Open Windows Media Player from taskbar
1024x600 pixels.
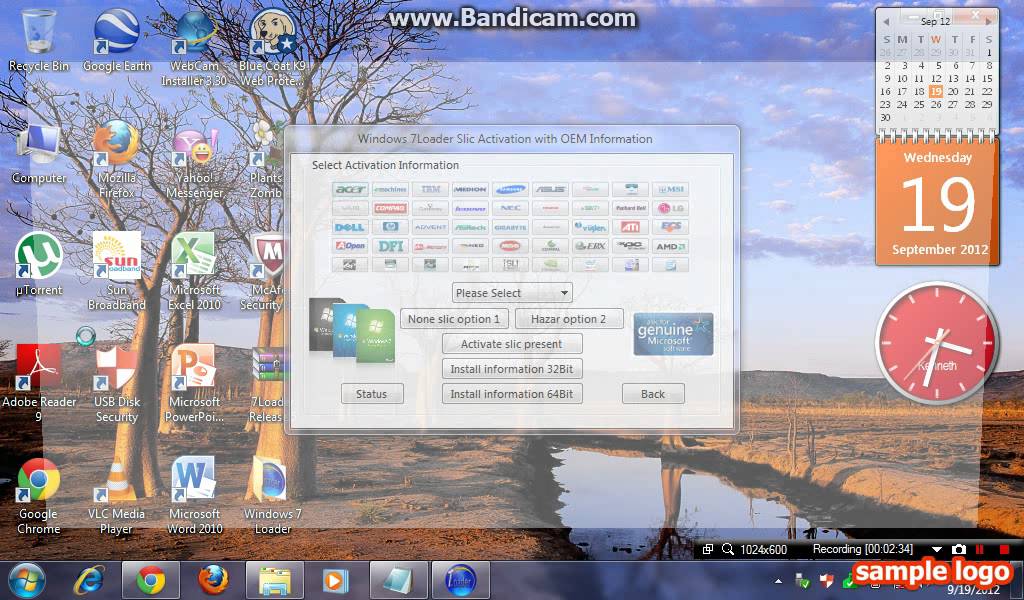[x=337, y=580]
